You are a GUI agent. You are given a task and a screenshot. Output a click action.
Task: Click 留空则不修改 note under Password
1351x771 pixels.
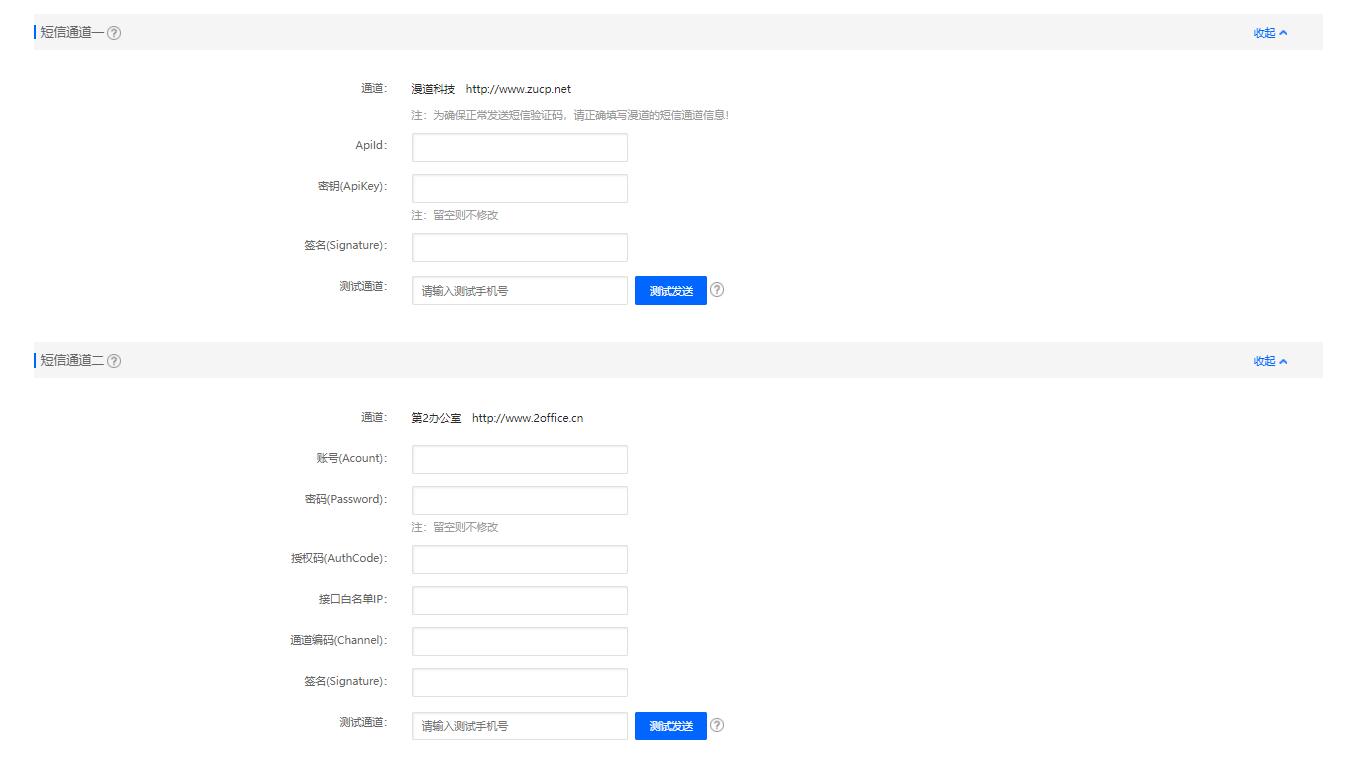(x=454, y=527)
